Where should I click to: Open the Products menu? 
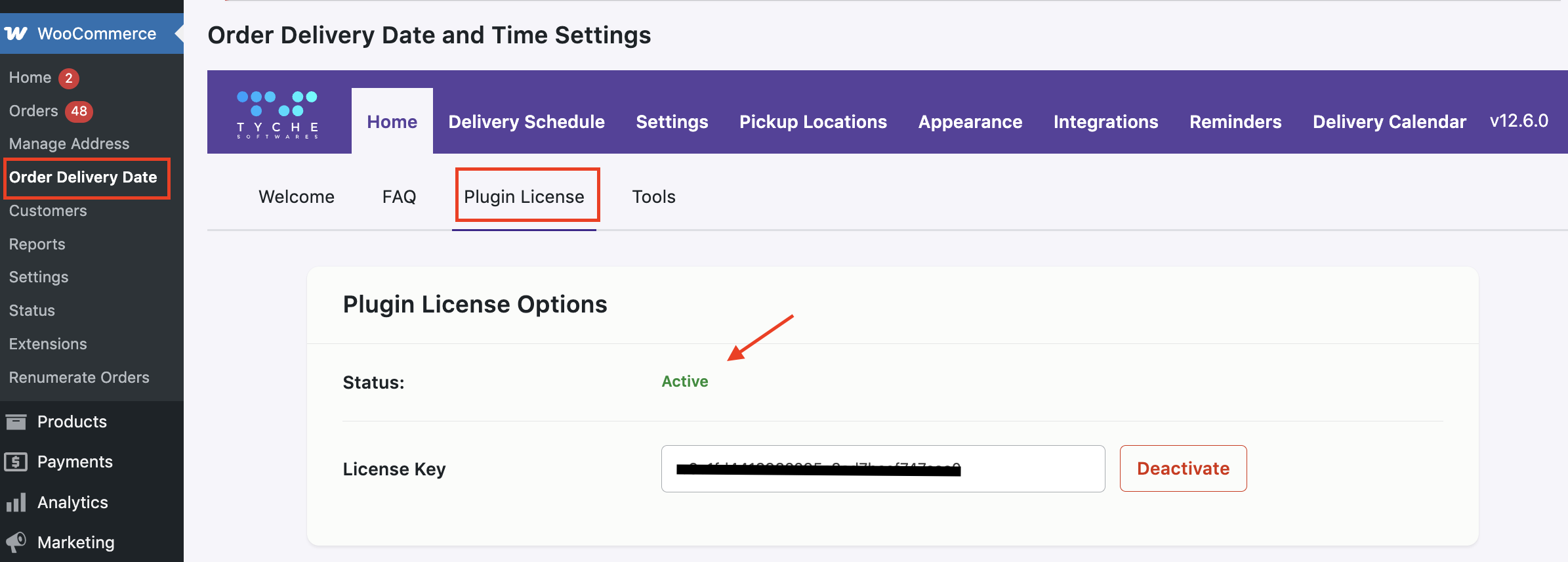coord(72,421)
